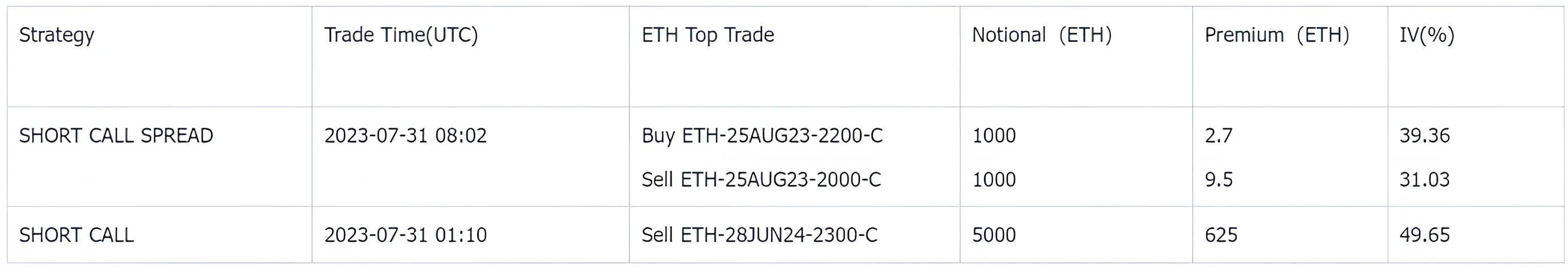1568x268 pixels.
Task: Select the IV(%) column header
Action: tap(1427, 35)
